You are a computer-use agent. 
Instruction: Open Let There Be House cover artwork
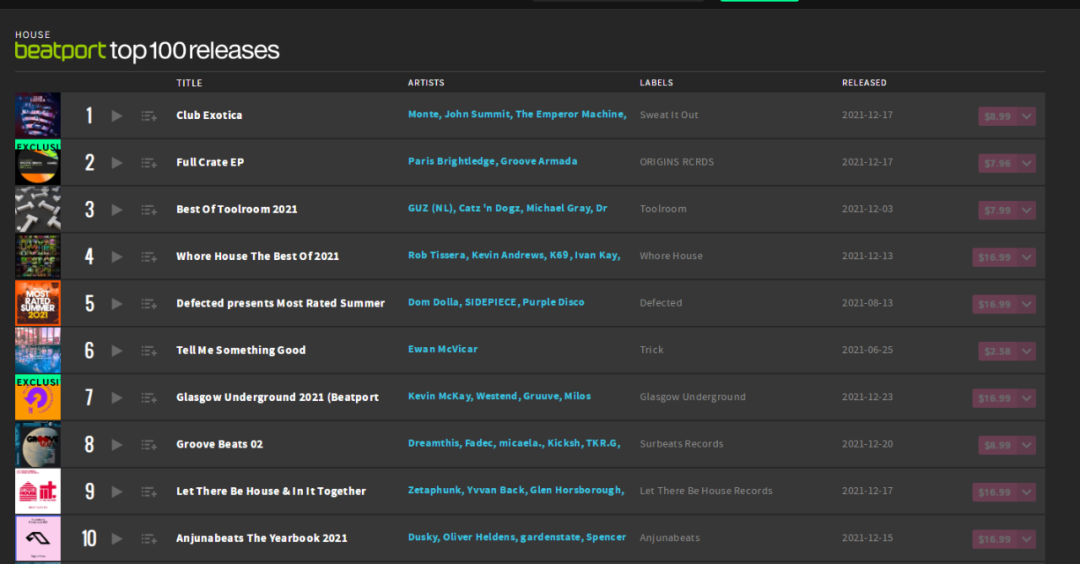click(x=38, y=491)
